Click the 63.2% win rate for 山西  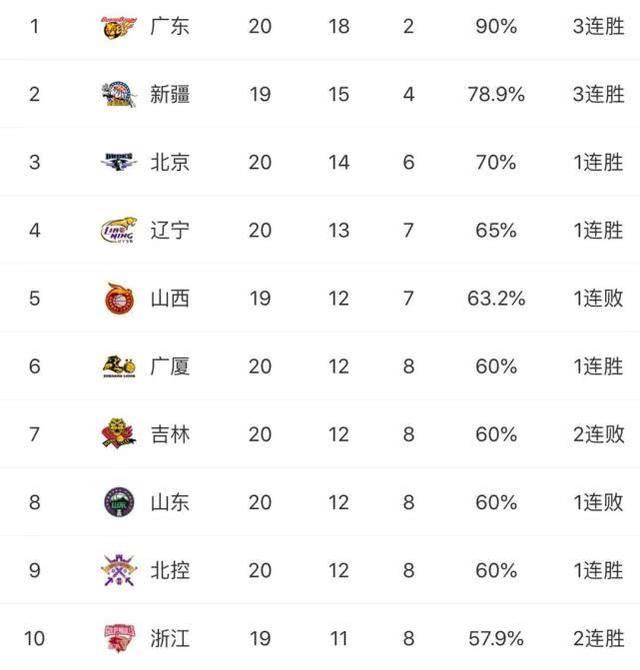pyautogui.click(x=496, y=298)
